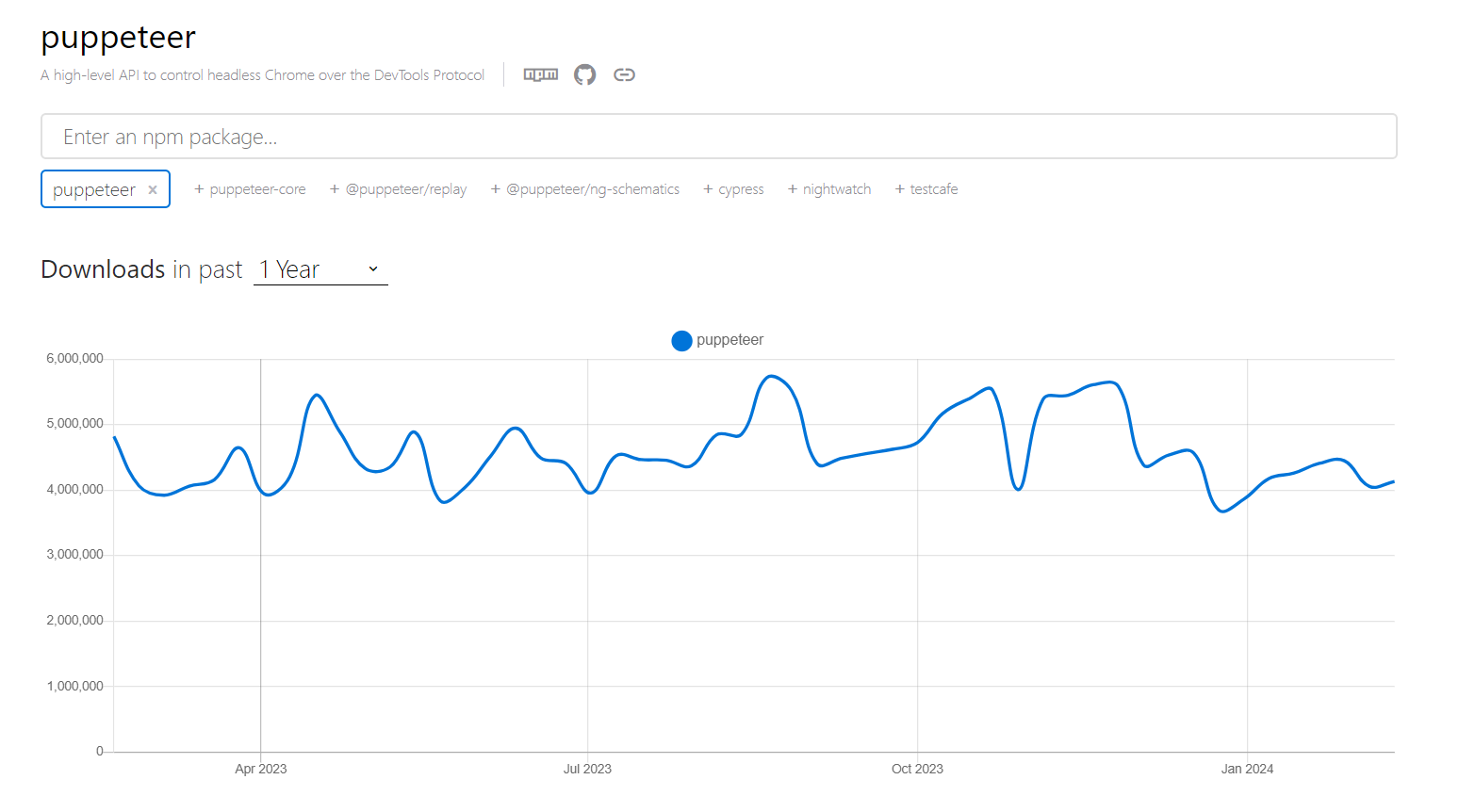The width and height of the screenshot is (1459, 812).
Task: Open the GitHub repository icon
Action: [x=585, y=74]
